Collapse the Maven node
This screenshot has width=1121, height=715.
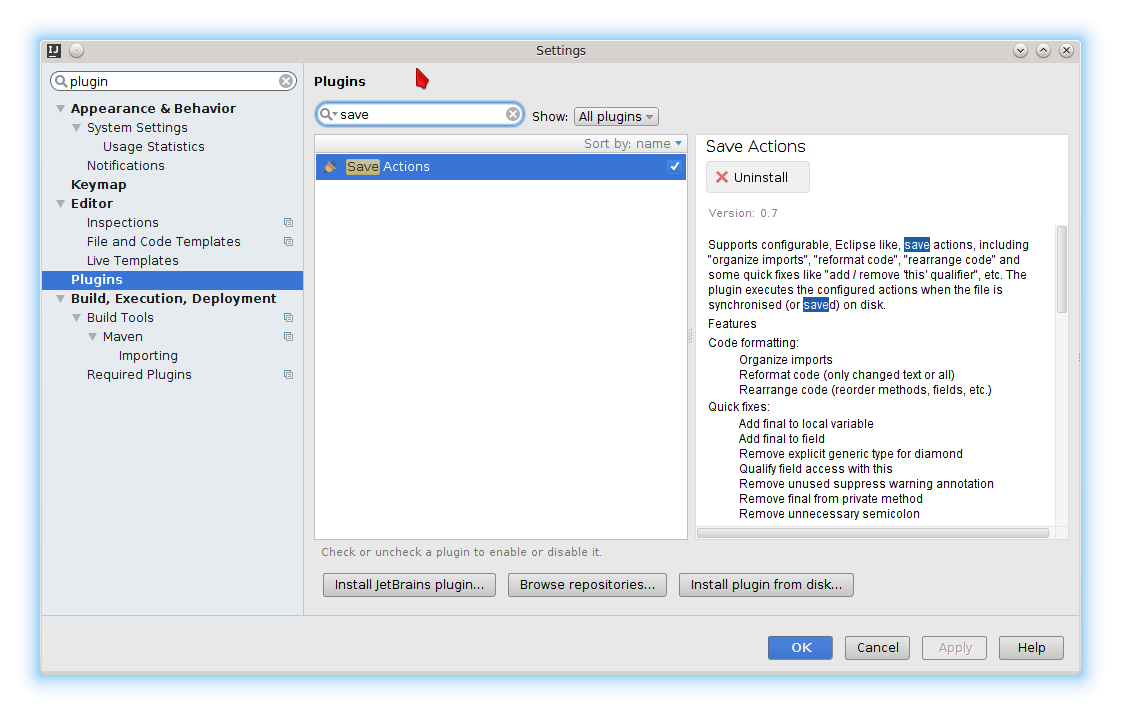92,337
